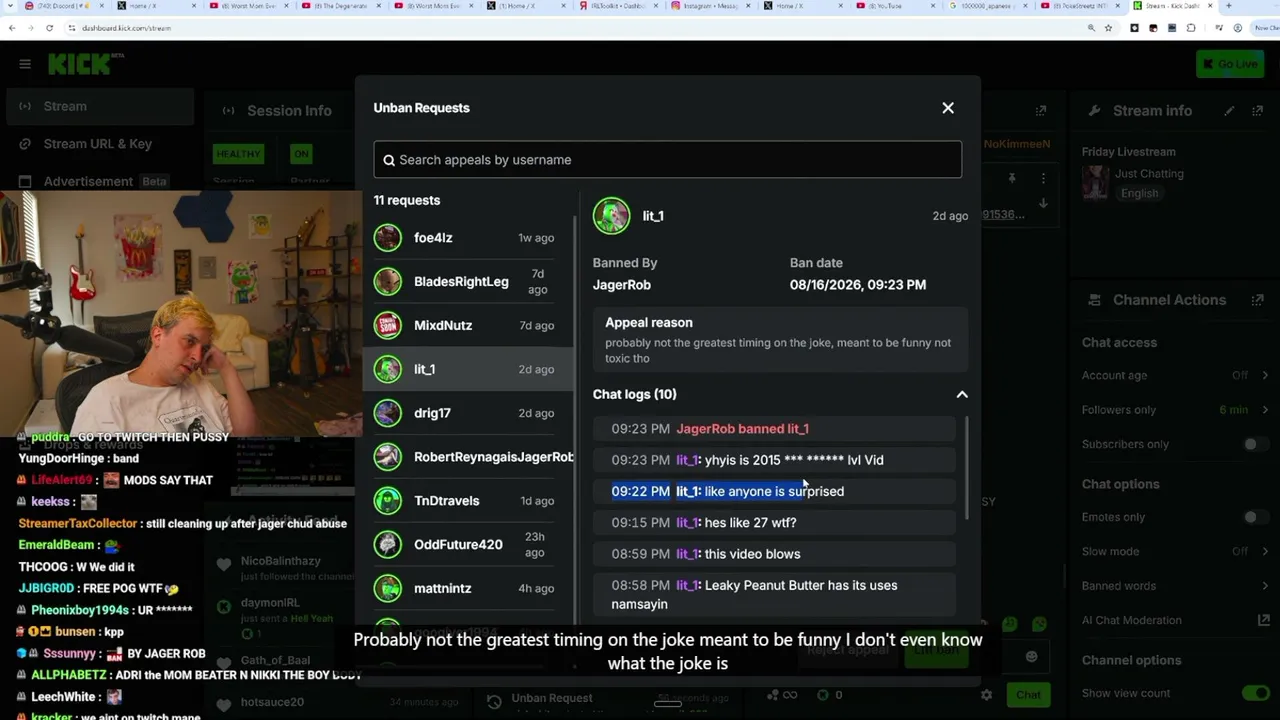
Task: Open Stream URL & Key in sidebar
Action: point(100,144)
